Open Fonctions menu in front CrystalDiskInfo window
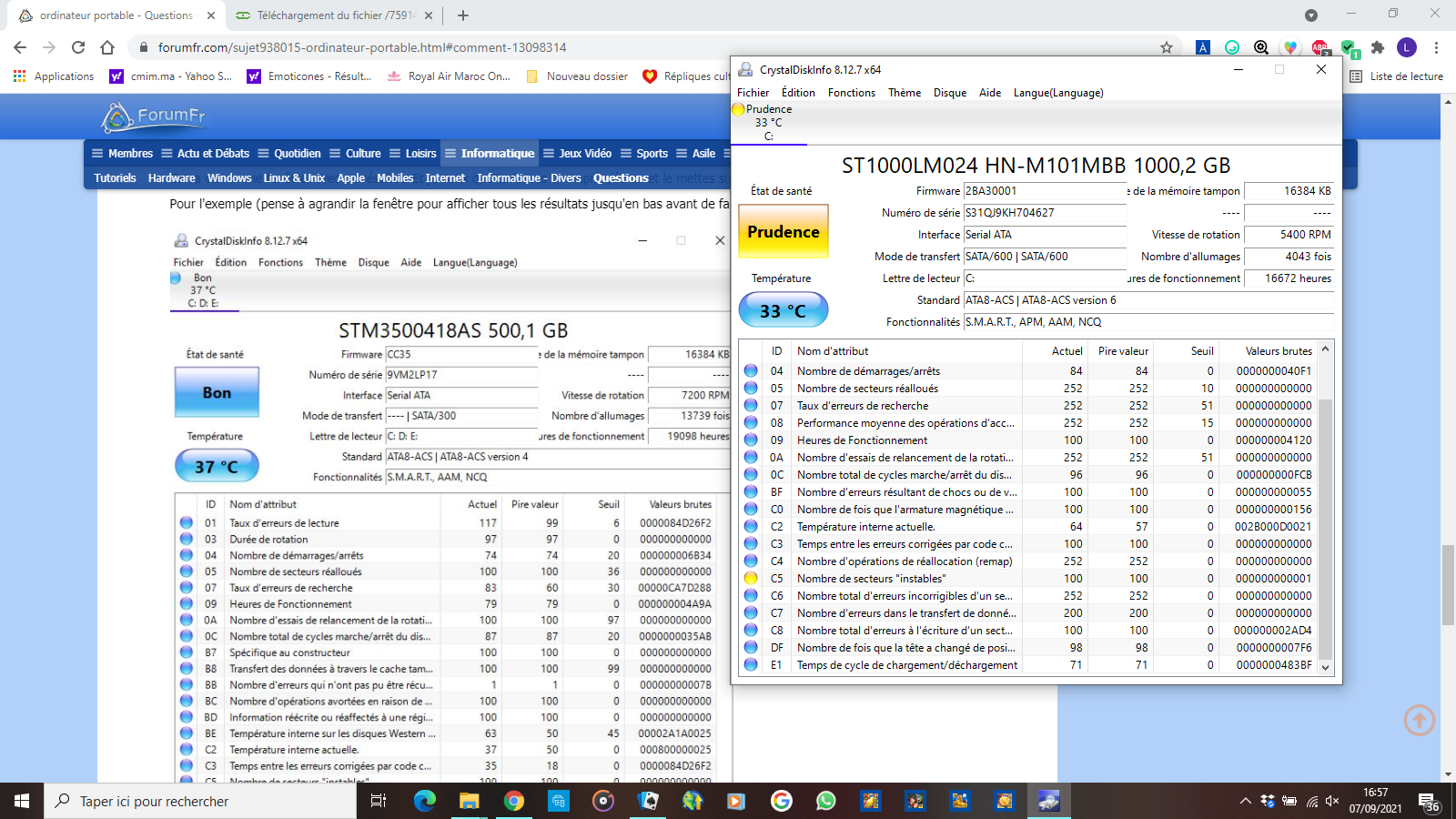The width and height of the screenshot is (1456, 819). 852,93
